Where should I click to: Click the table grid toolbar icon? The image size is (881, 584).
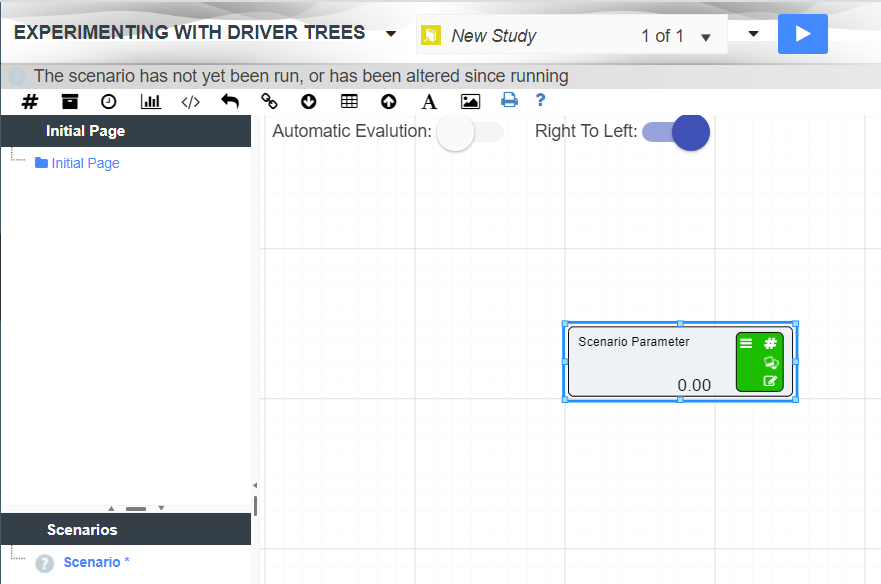(x=349, y=101)
